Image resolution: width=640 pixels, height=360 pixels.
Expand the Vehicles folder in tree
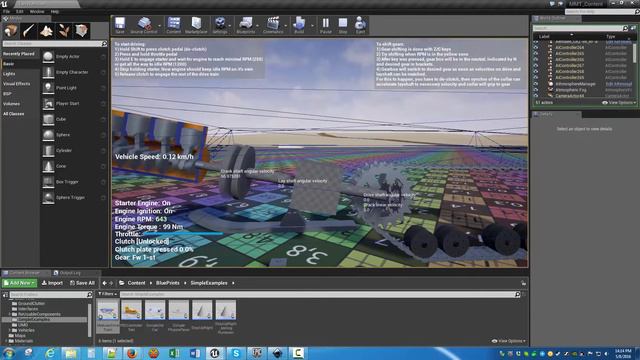pyautogui.click(x=10, y=330)
